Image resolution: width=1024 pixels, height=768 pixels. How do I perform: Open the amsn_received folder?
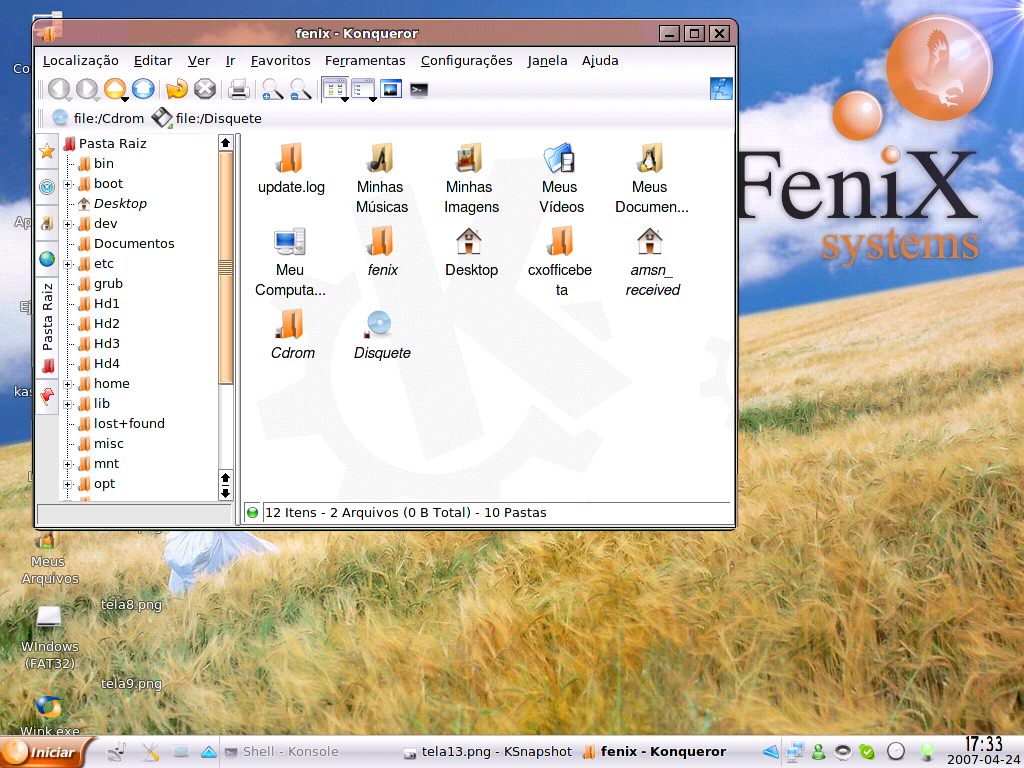[651, 262]
